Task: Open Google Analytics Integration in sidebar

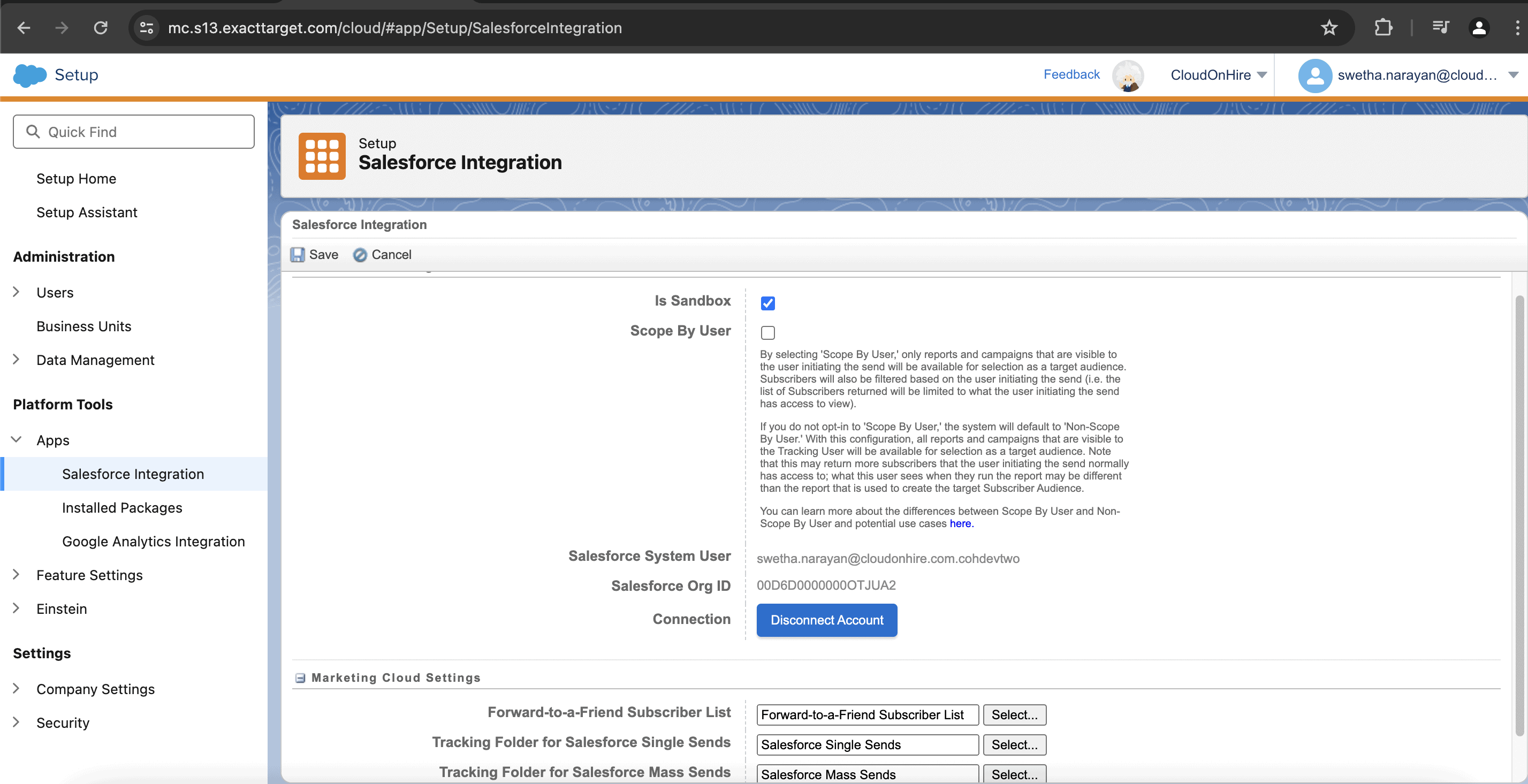Action: click(154, 542)
